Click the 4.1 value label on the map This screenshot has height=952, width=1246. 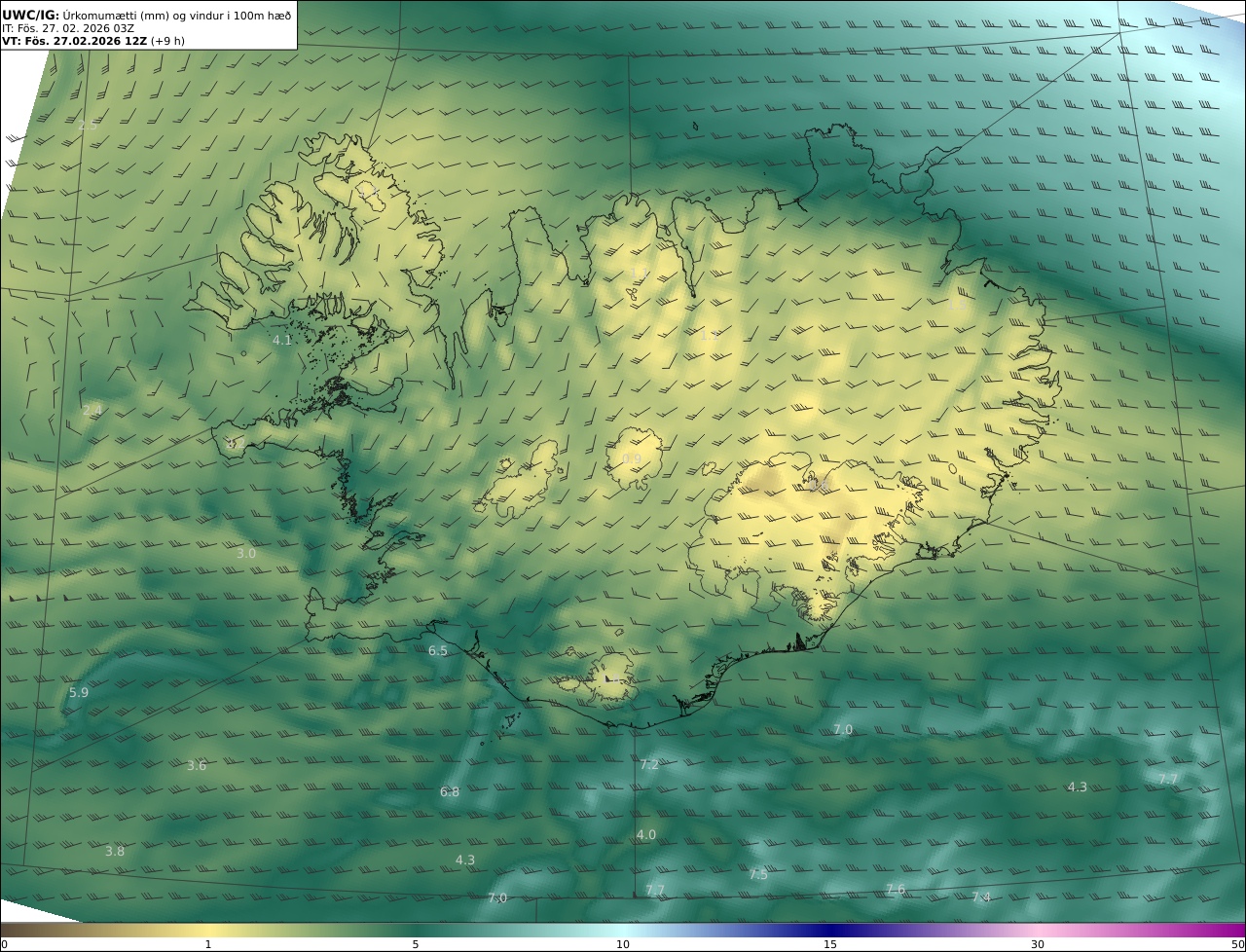pyautogui.click(x=282, y=340)
